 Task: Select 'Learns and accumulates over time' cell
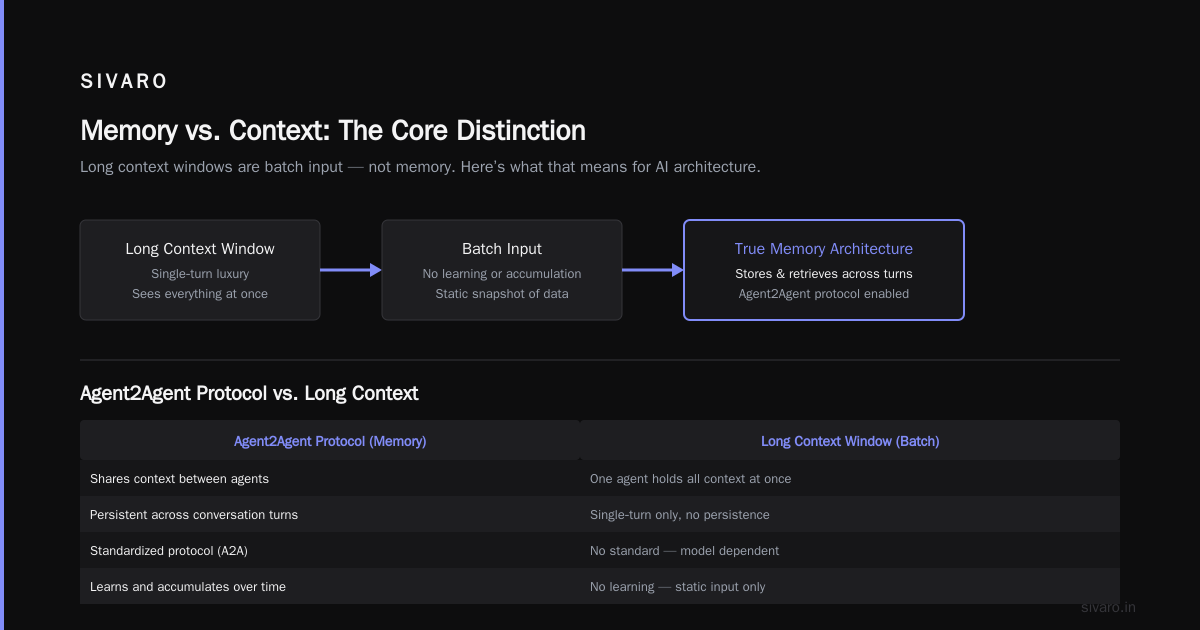pyautogui.click(x=330, y=586)
